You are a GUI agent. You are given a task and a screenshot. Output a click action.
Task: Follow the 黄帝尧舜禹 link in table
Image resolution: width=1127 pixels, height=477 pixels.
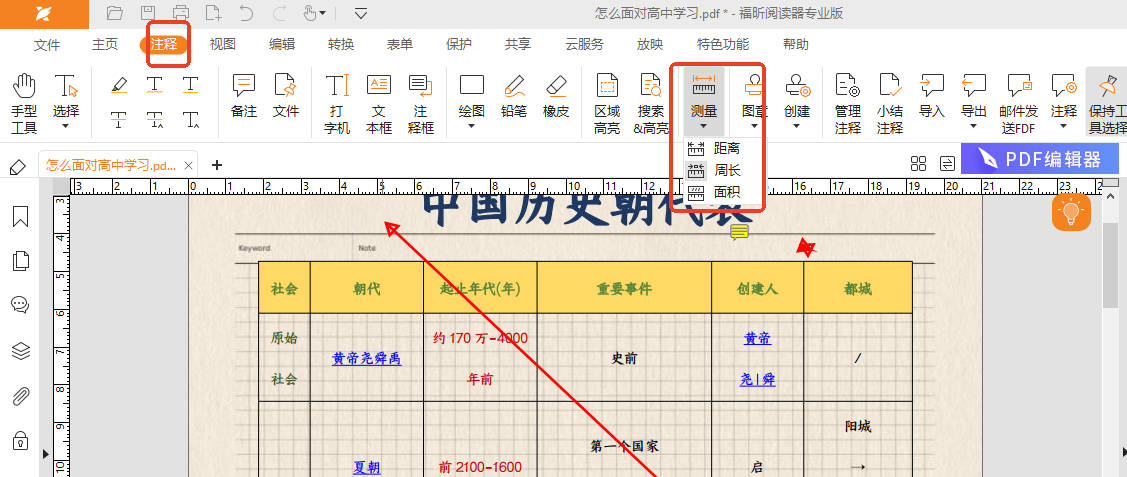pos(367,358)
